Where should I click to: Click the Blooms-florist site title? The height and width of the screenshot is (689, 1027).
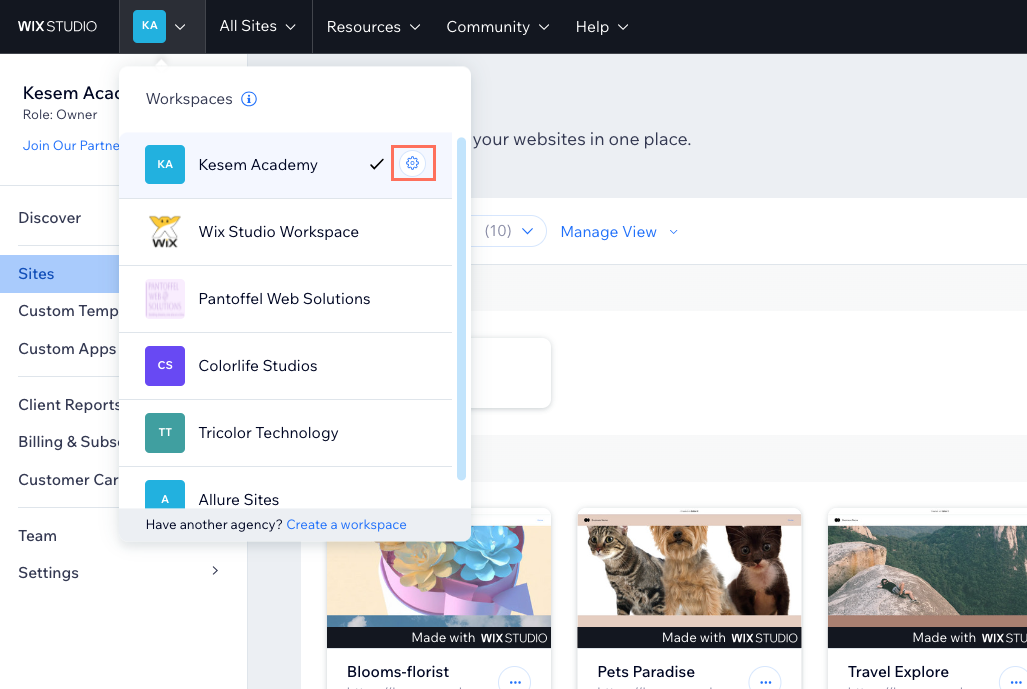point(398,672)
